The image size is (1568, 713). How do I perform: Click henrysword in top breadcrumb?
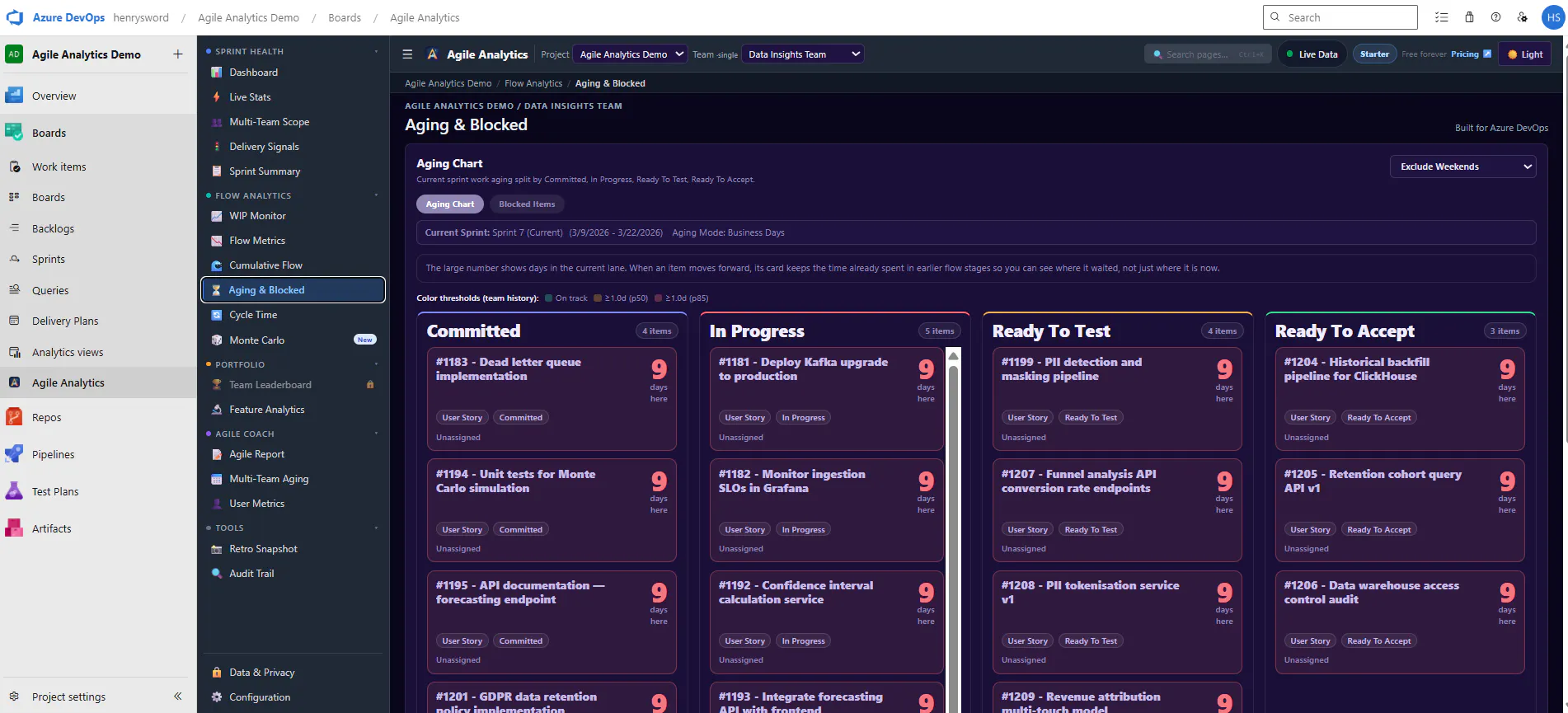click(x=141, y=17)
